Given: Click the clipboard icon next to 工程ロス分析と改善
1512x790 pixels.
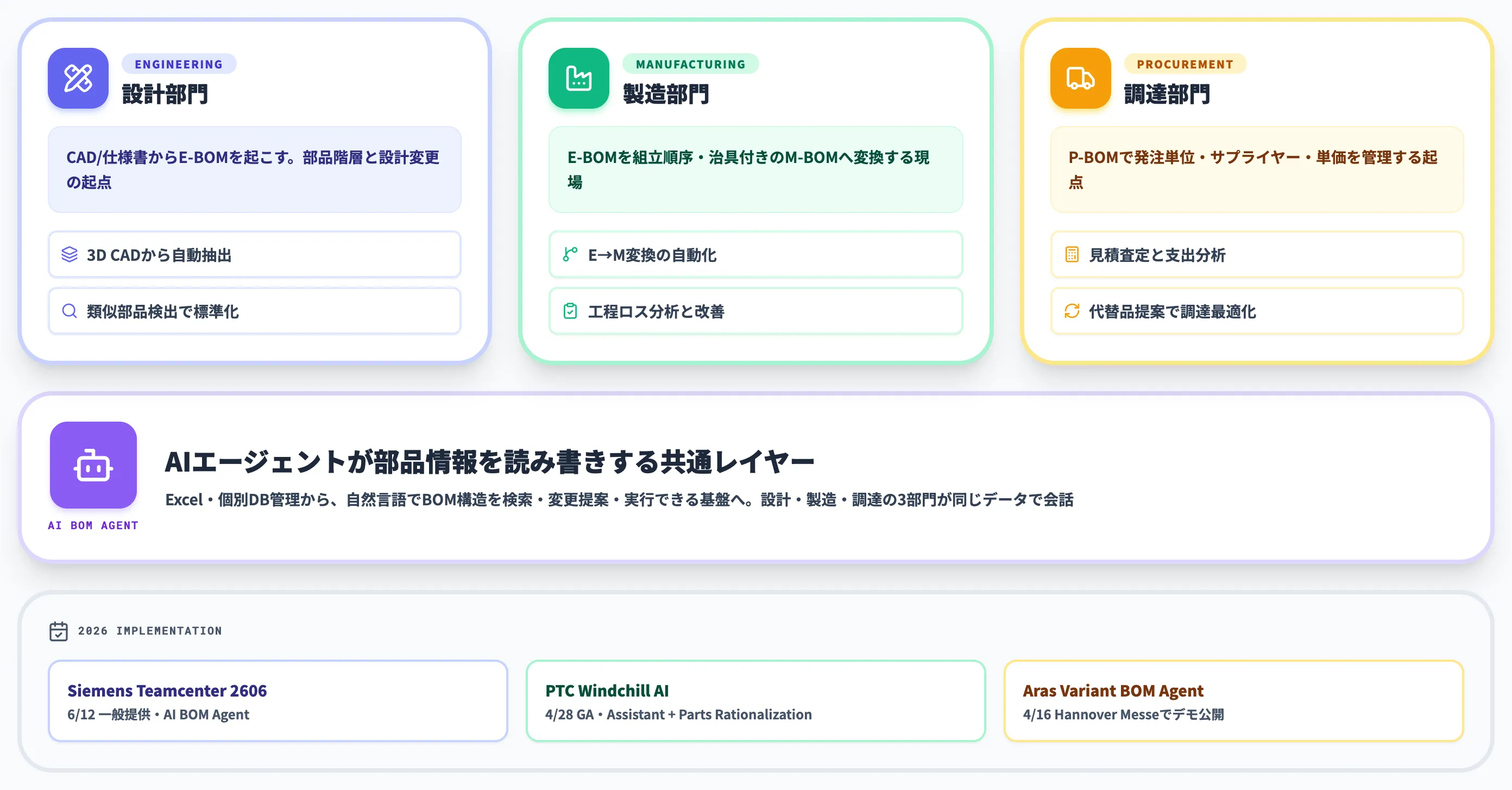Looking at the screenshot, I should click(570, 311).
